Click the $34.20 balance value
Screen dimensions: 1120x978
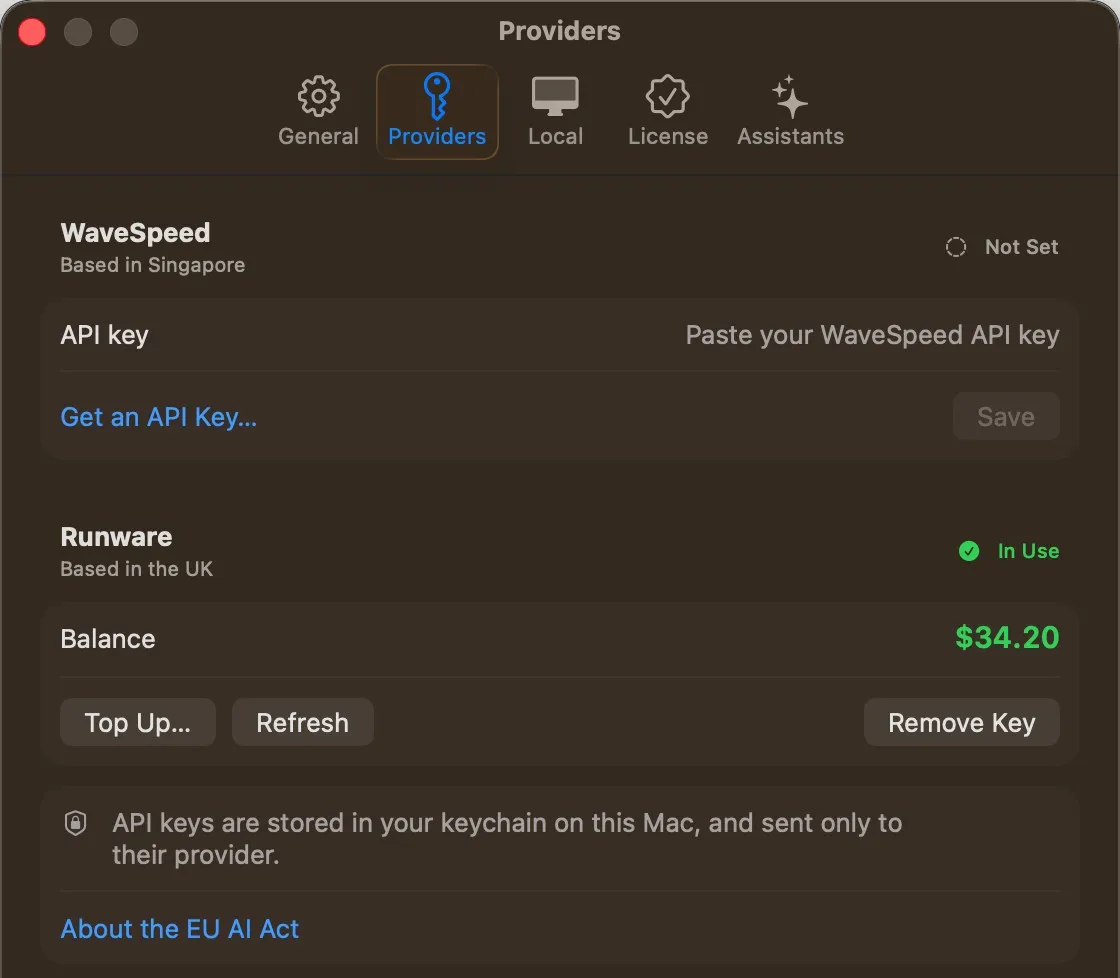pyautogui.click(x=1007, y=637)
